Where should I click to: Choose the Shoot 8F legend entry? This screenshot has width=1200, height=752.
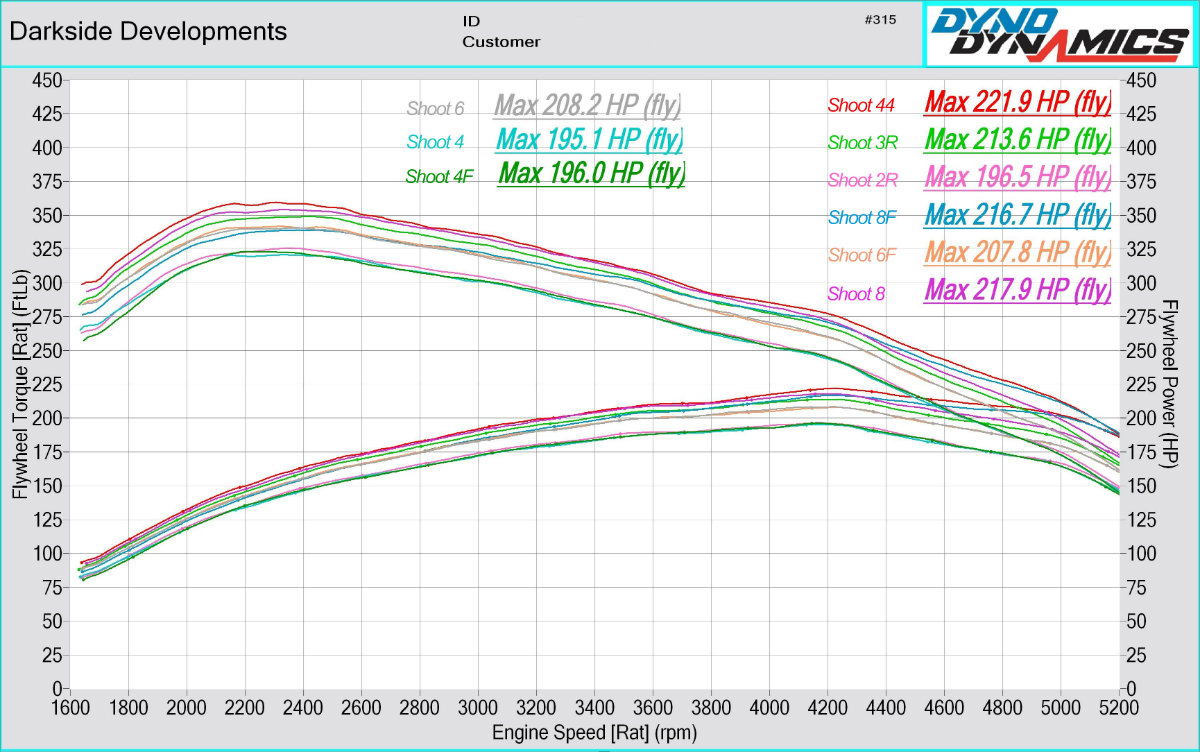(863, 217)
